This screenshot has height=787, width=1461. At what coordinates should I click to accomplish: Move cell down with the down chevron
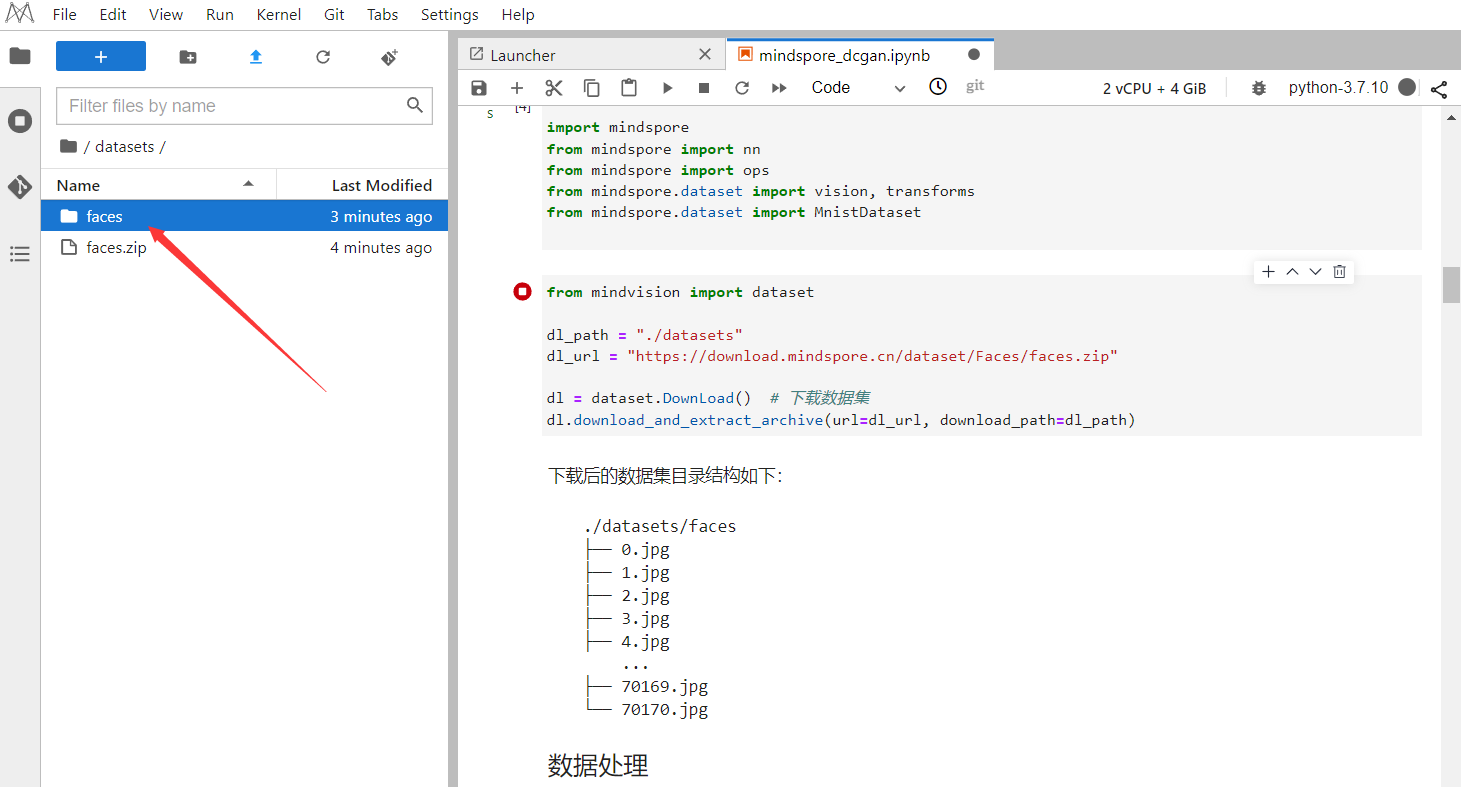pyautogui.click(x=1316, y=272)
